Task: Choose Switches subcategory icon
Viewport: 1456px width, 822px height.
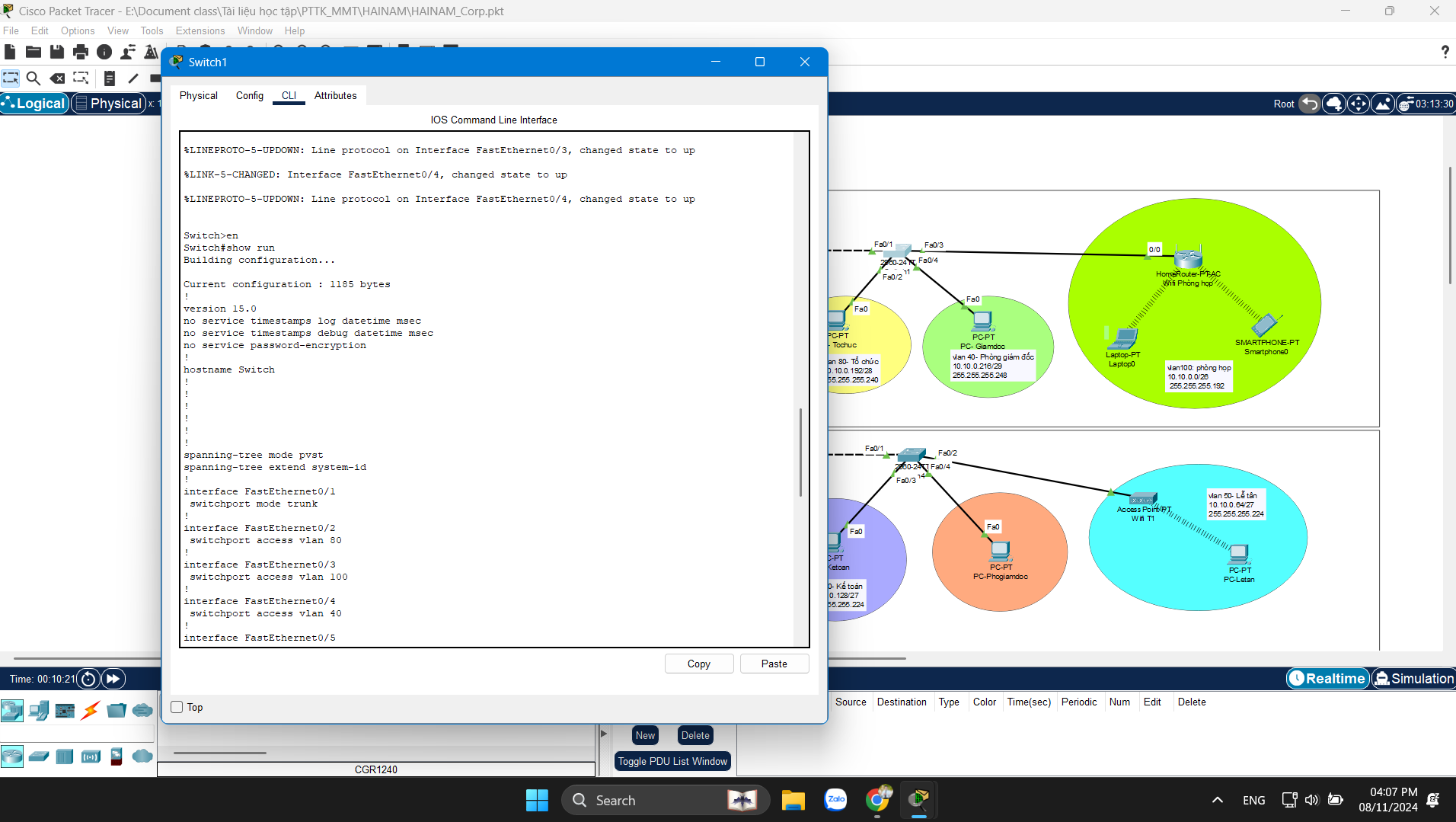Action: (39, 756)
